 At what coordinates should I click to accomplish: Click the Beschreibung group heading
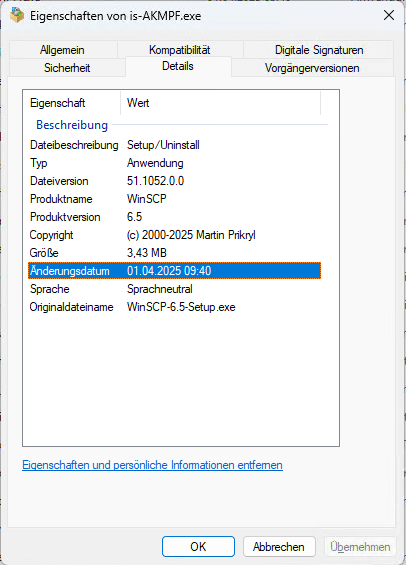pos(72,125)
